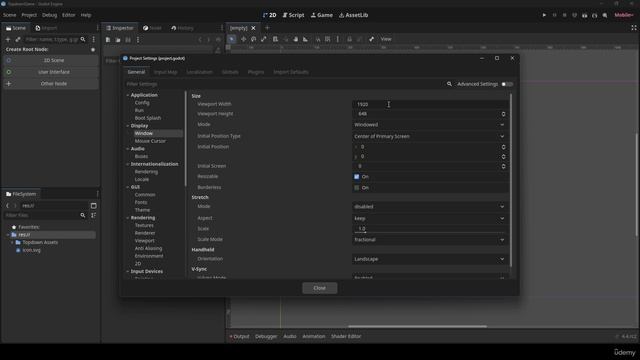Toggle the Resizable checkbox

tap(357, 177)
